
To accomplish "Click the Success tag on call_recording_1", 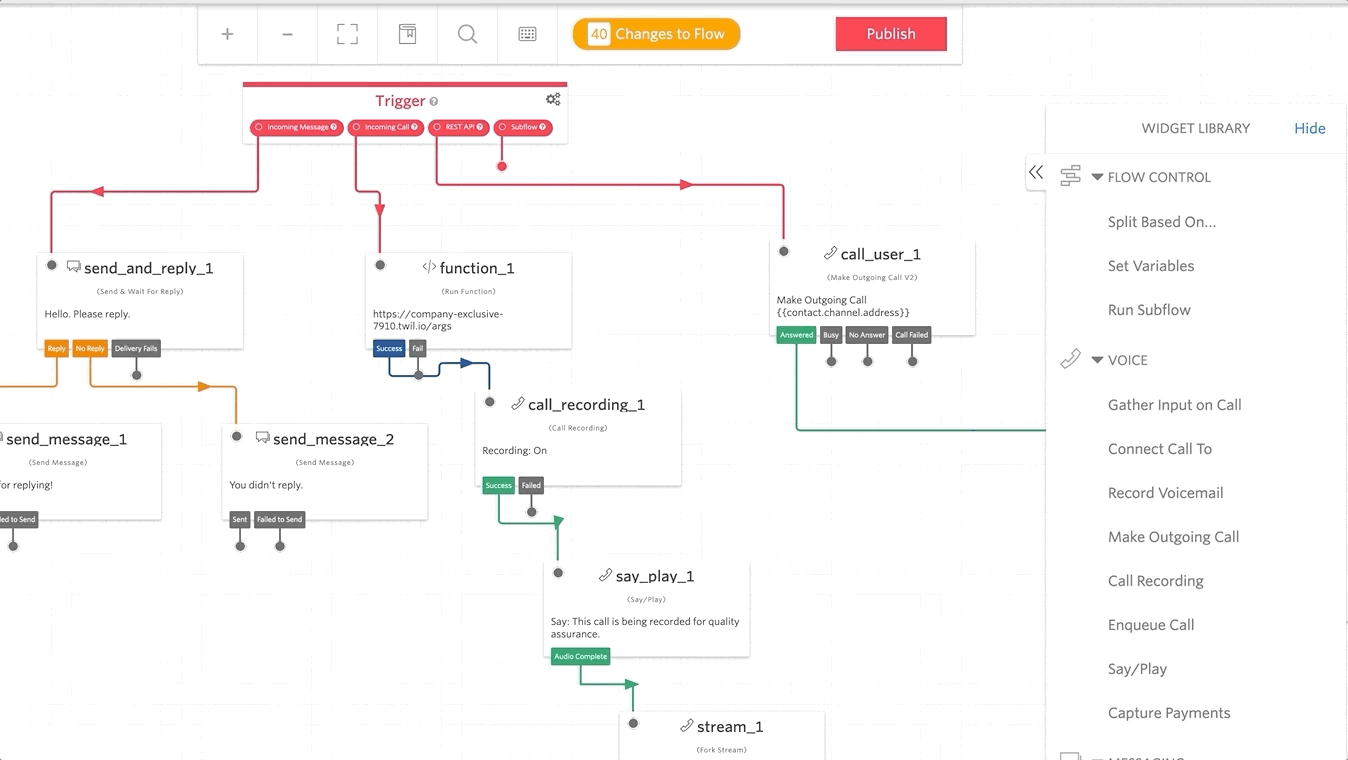I will click(x=498, y=485).
